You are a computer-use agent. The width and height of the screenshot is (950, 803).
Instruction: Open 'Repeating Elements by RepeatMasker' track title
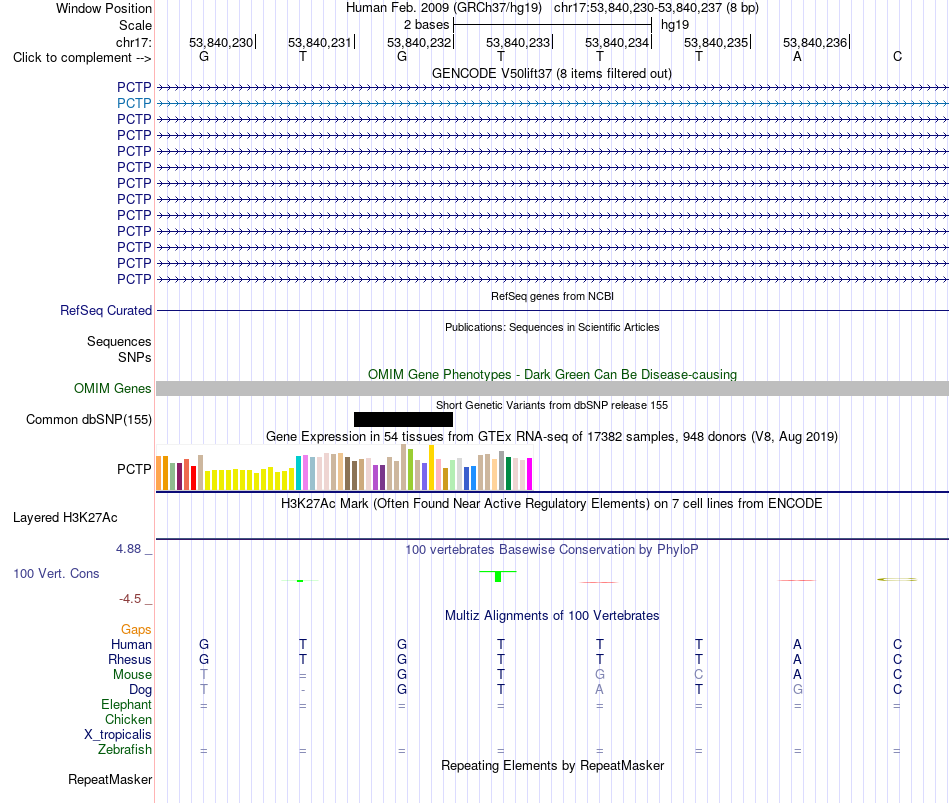(x=553, y=765)
